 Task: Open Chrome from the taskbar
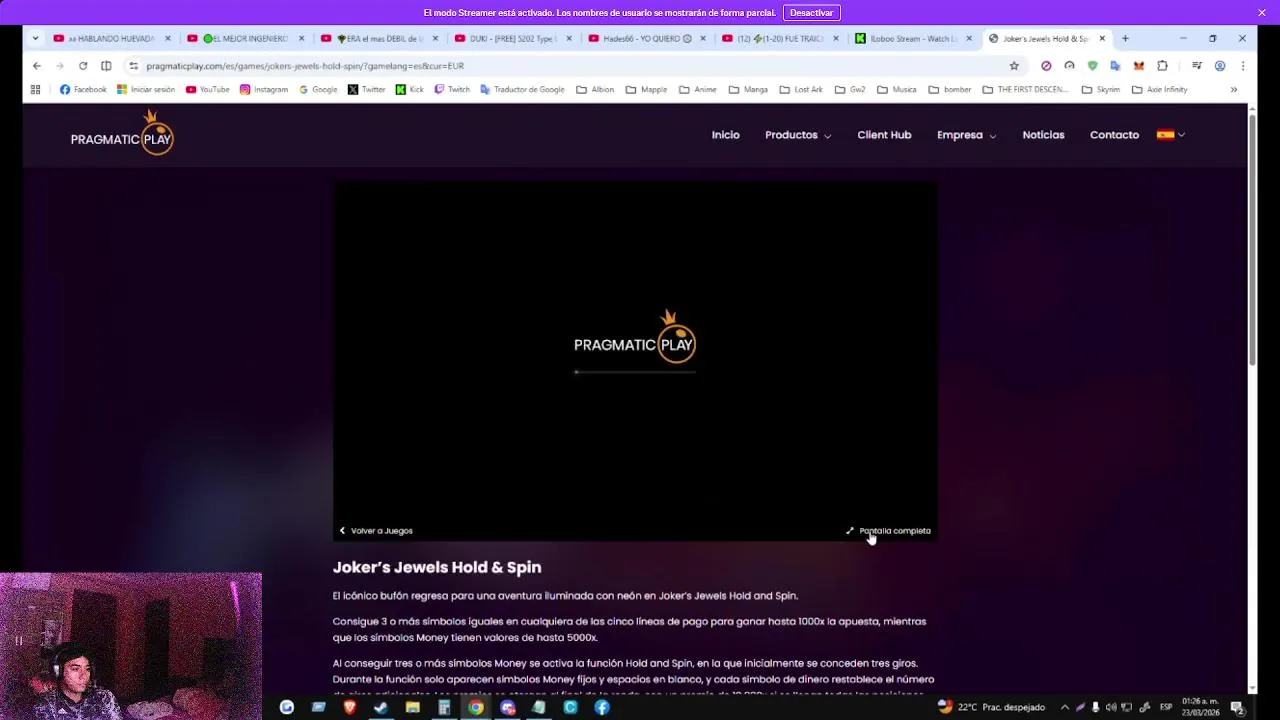point(476,707)
